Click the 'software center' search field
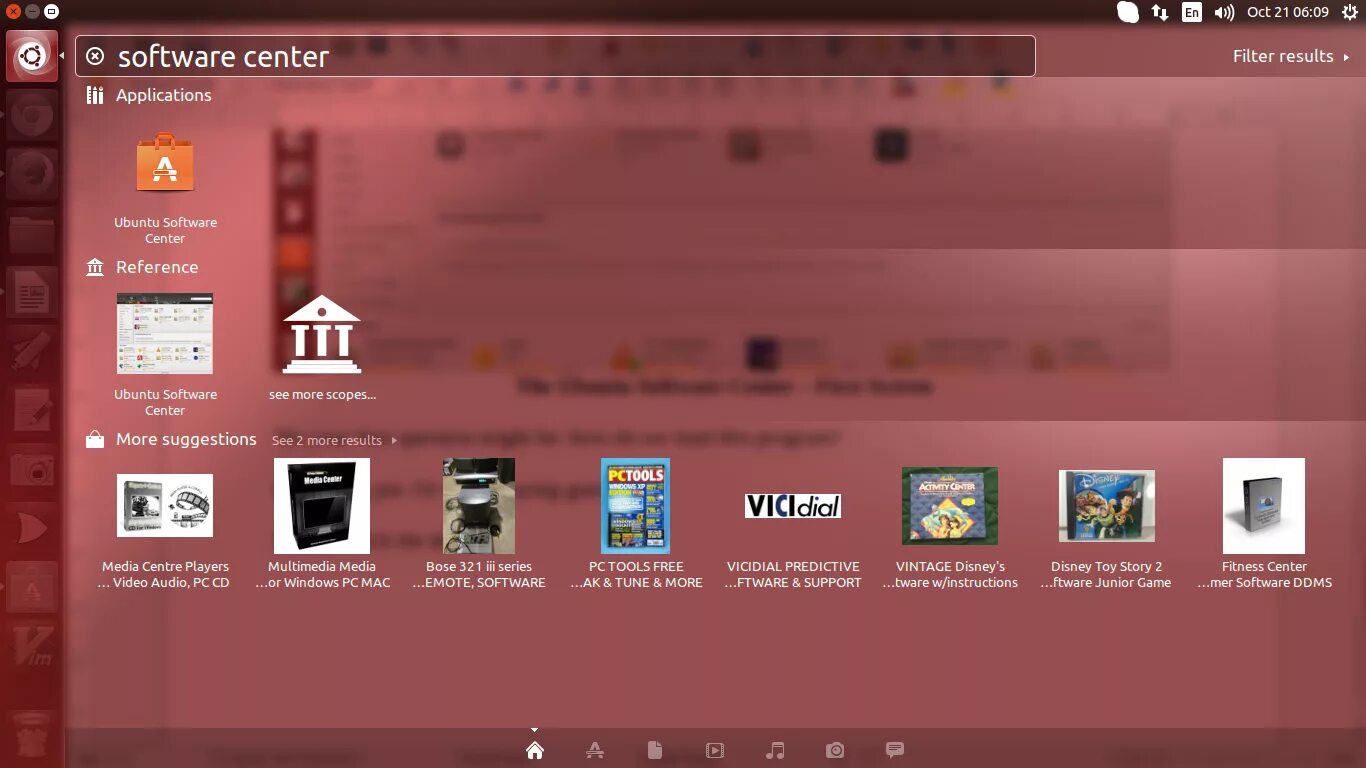The height and width of the screenshot is (768, 1366). [x=555, y=56]
